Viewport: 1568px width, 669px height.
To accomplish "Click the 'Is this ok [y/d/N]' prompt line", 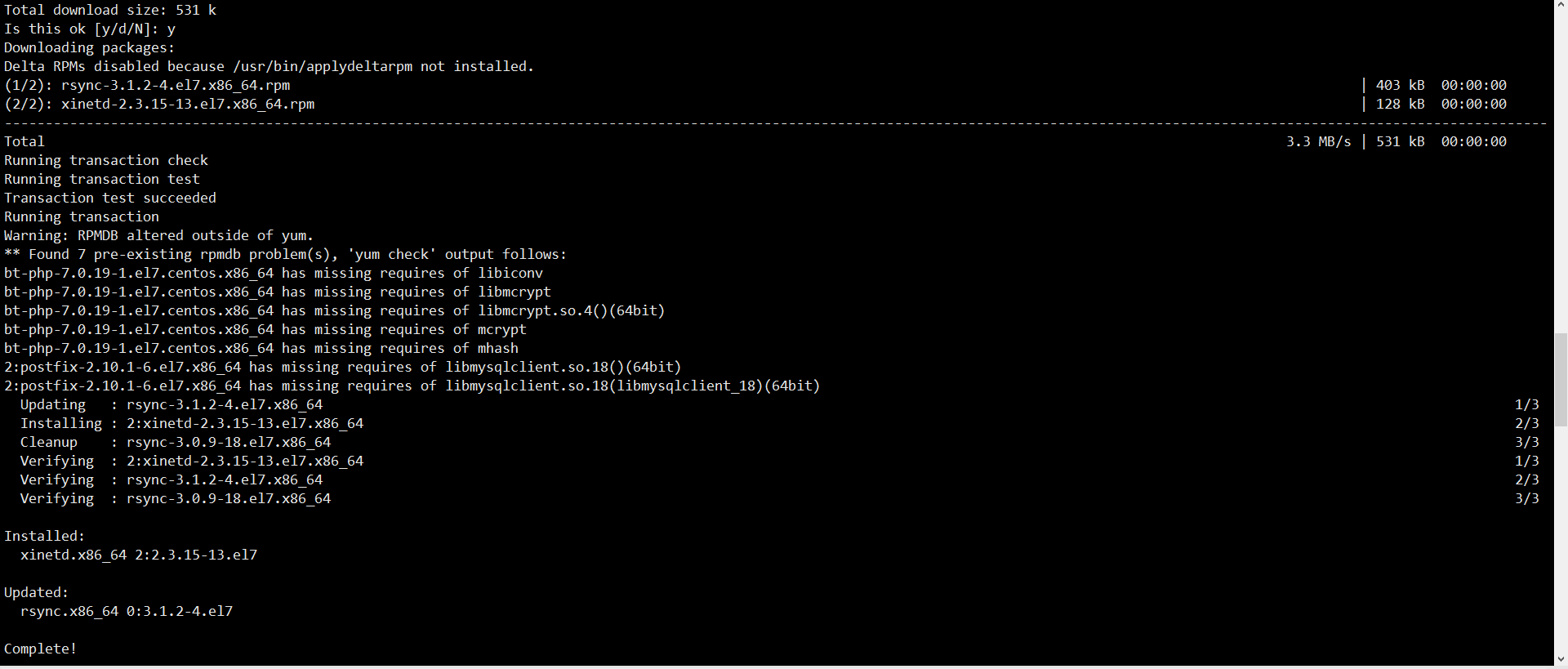I will click(90, 29).
